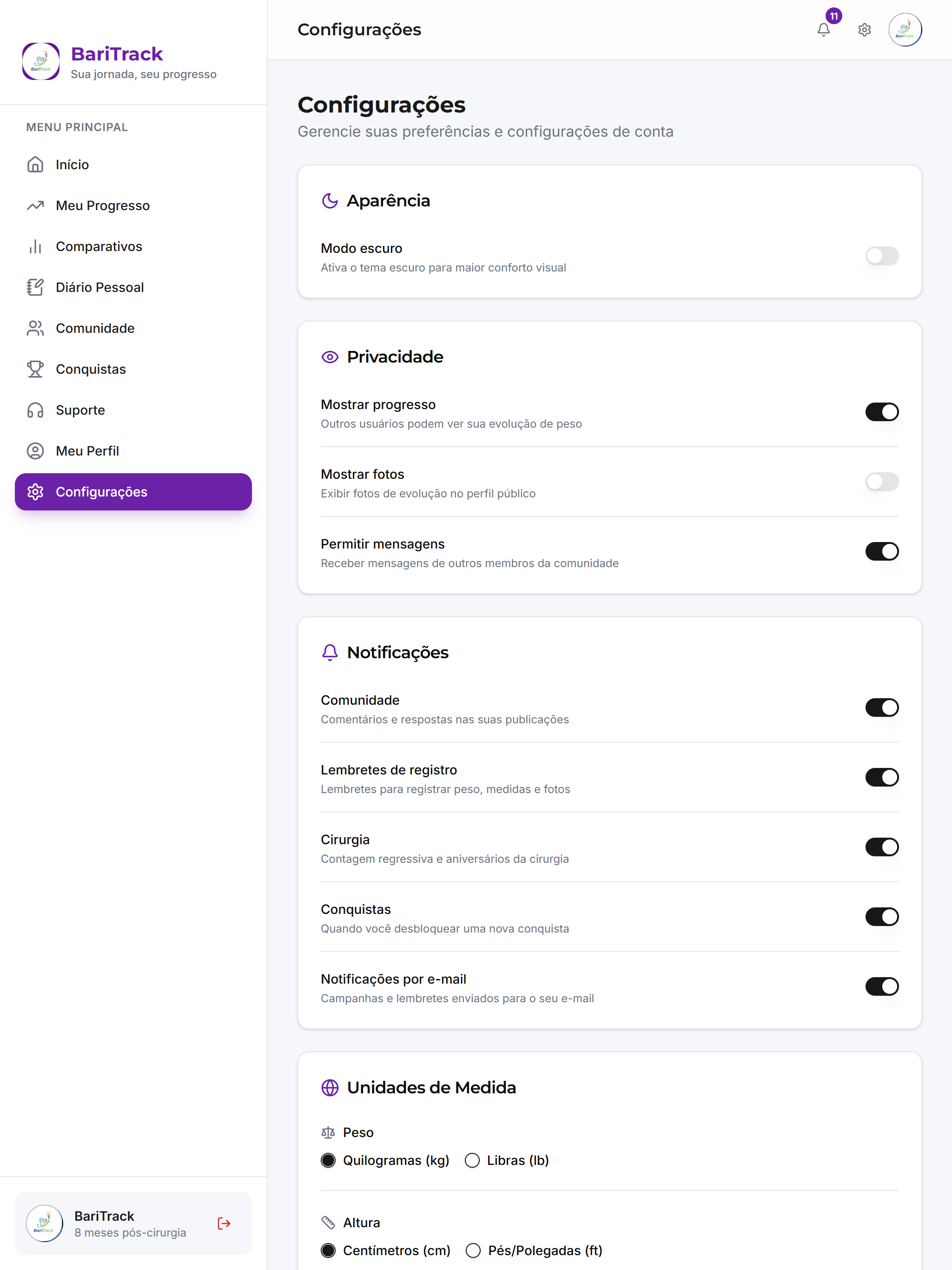Screen dimensions: 952x1270
Task: Click the Início home icon
Action: point(36,165)
